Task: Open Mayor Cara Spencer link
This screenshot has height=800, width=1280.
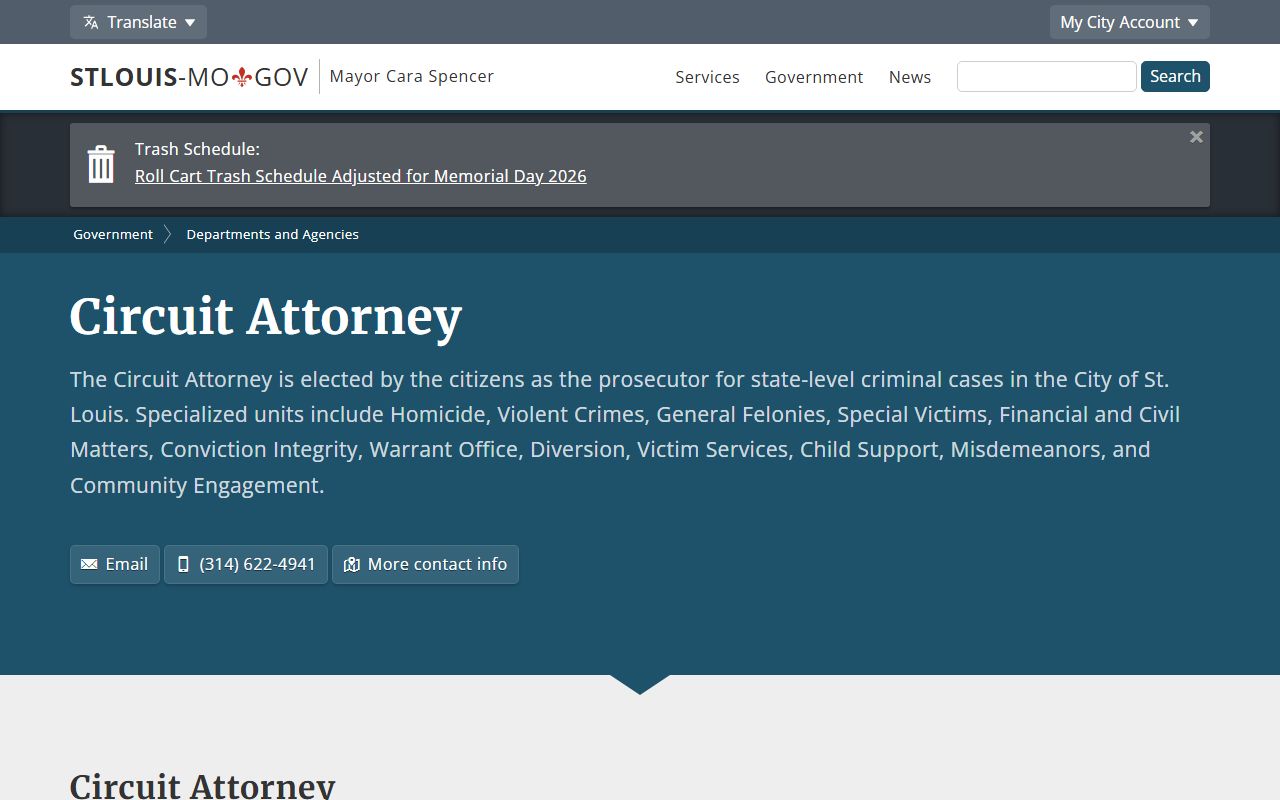Action: [411, 76]
